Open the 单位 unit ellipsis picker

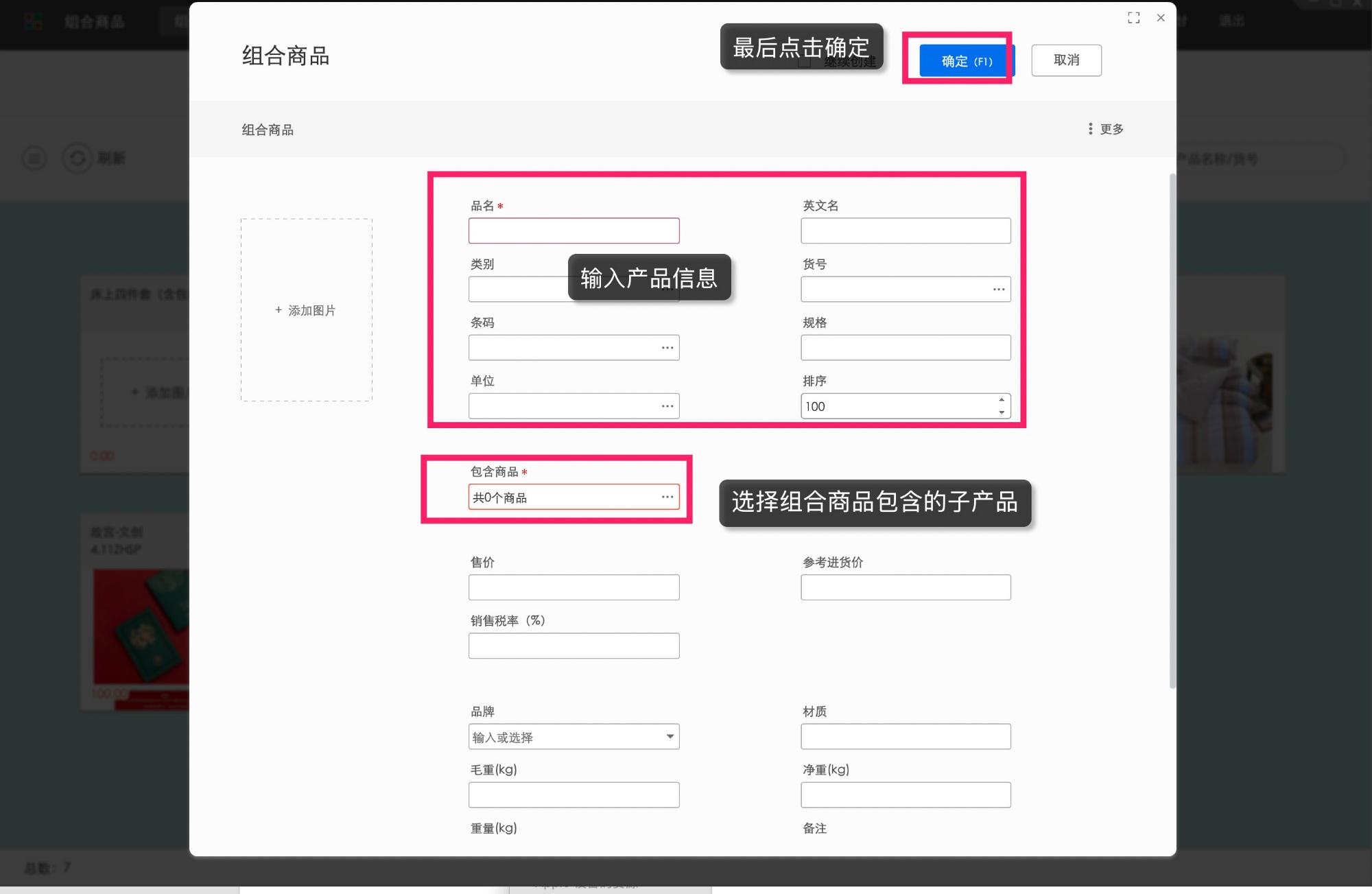(667, 405)
